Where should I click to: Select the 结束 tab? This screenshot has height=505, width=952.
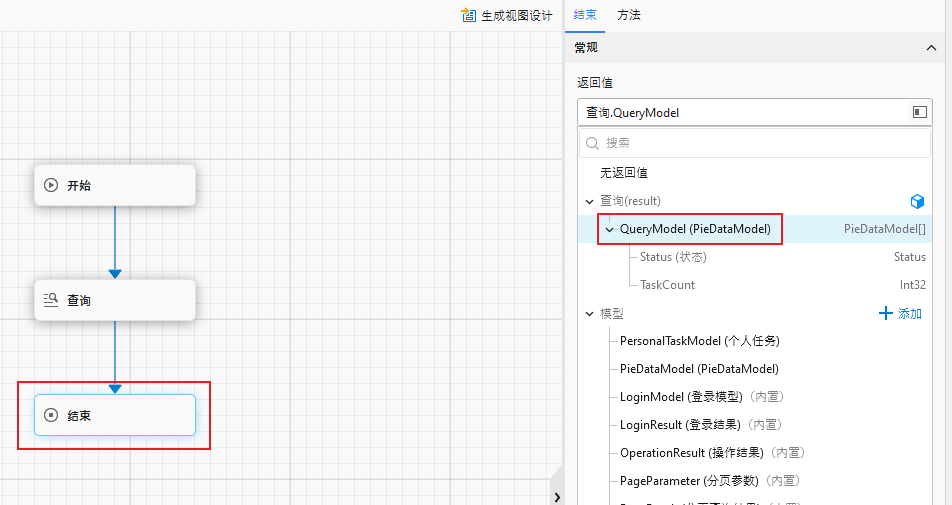[x=585, y=15]
